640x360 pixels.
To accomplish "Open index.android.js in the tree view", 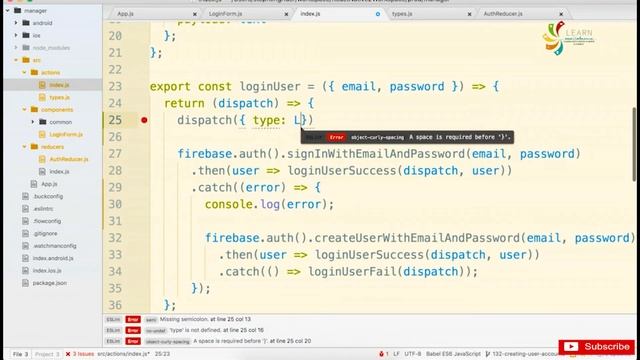I will point(53,258).
